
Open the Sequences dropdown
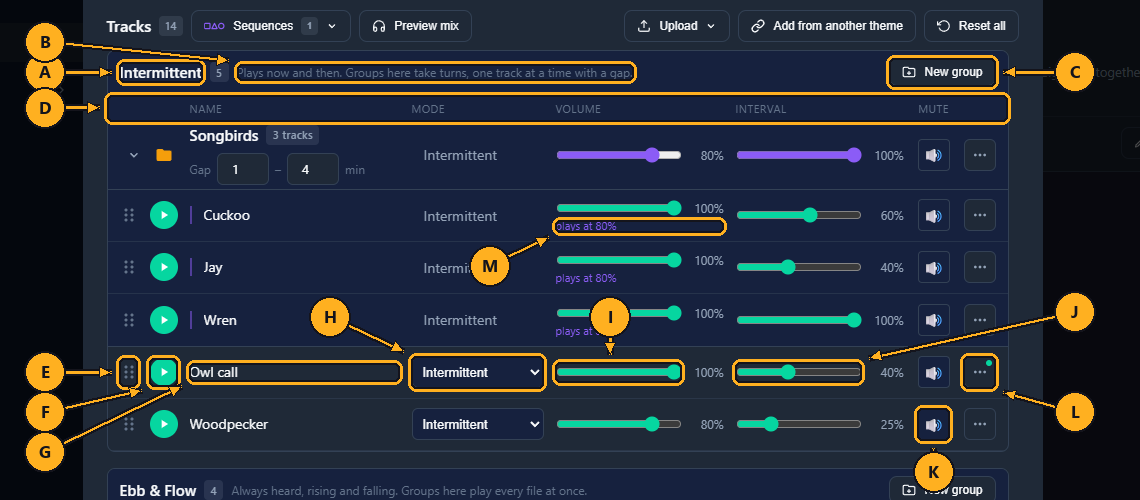coord(270,26)
